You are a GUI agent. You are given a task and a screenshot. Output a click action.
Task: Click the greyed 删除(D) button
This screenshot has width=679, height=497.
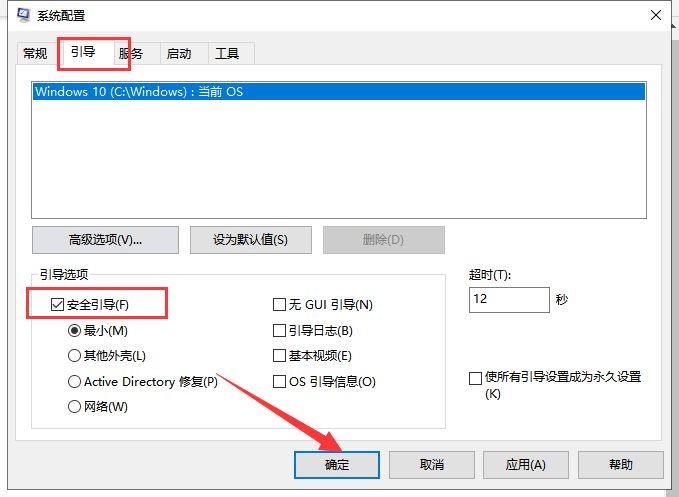click(x=384, y=240)
